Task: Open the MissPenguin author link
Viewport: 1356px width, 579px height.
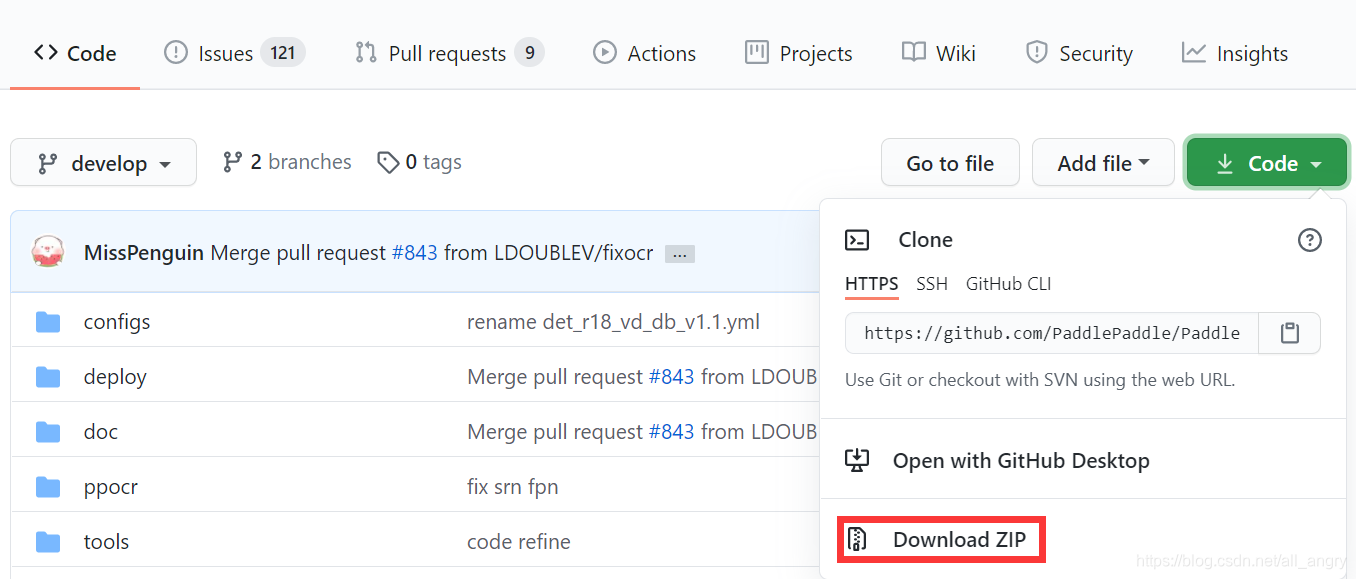Action: 144,253
